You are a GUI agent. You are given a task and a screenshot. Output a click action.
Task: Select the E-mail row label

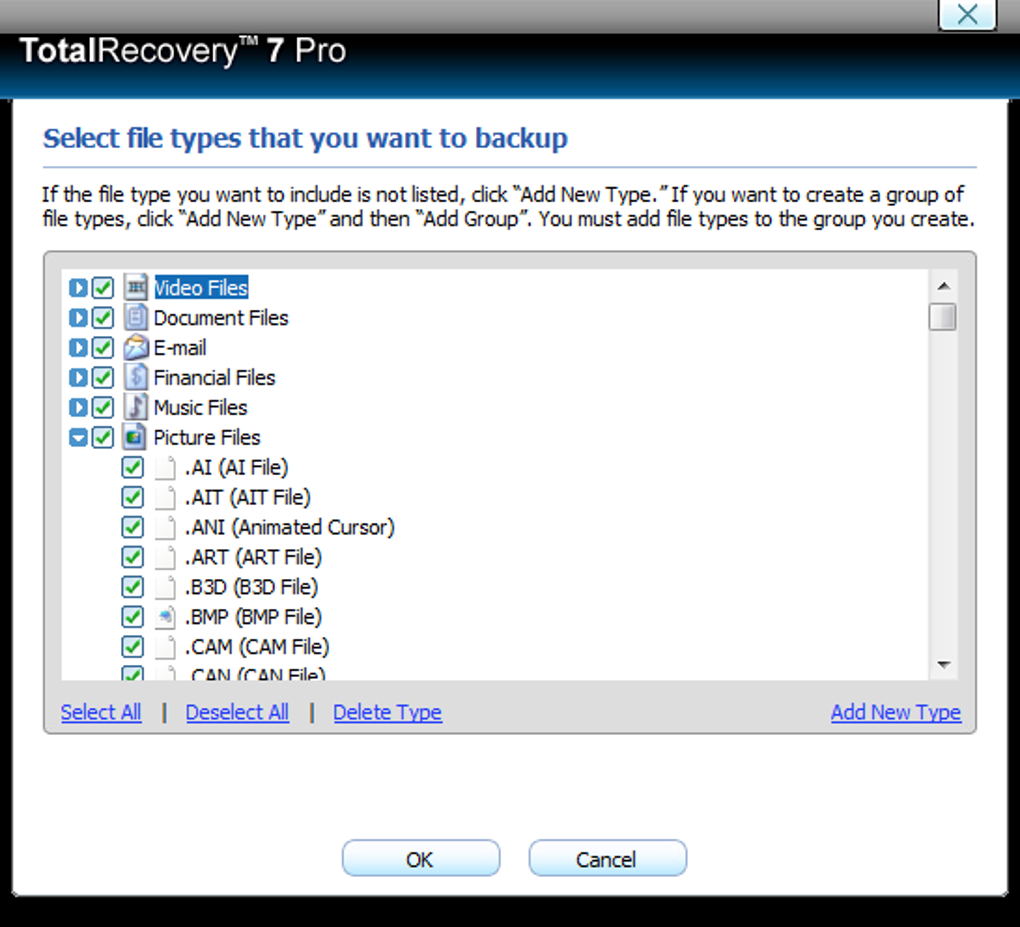[x=180, y=347]
